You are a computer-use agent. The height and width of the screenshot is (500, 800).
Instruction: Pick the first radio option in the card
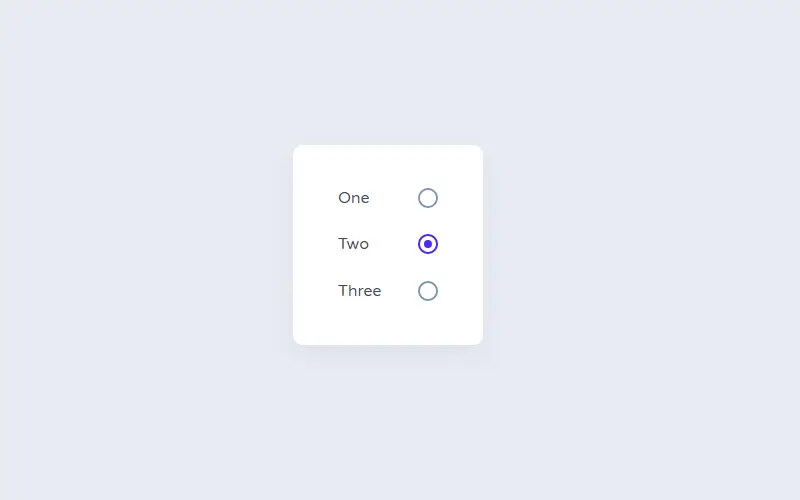coord(428,198)
